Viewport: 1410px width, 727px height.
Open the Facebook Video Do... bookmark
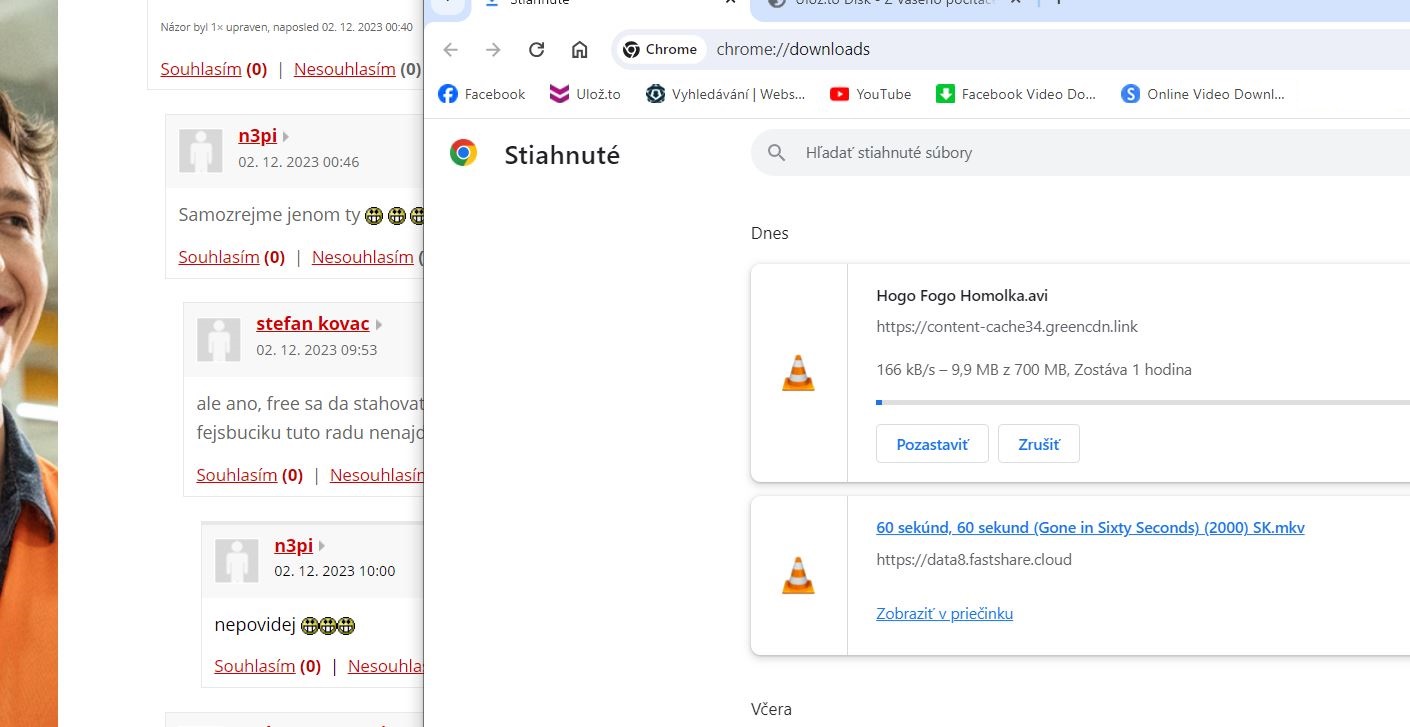click(1015, 94)
